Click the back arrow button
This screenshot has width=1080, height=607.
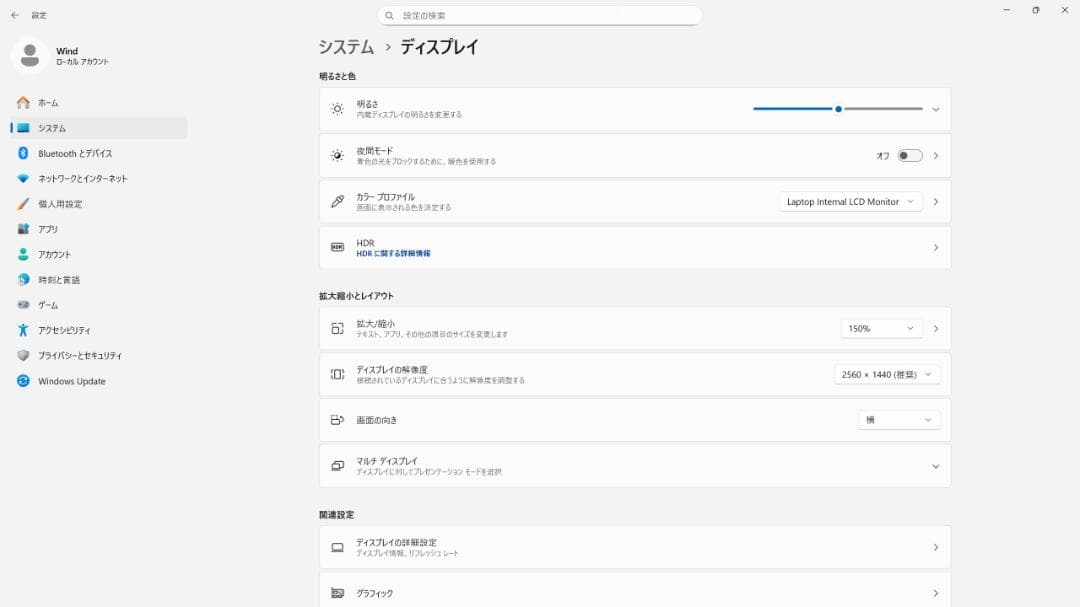[12, 15]
